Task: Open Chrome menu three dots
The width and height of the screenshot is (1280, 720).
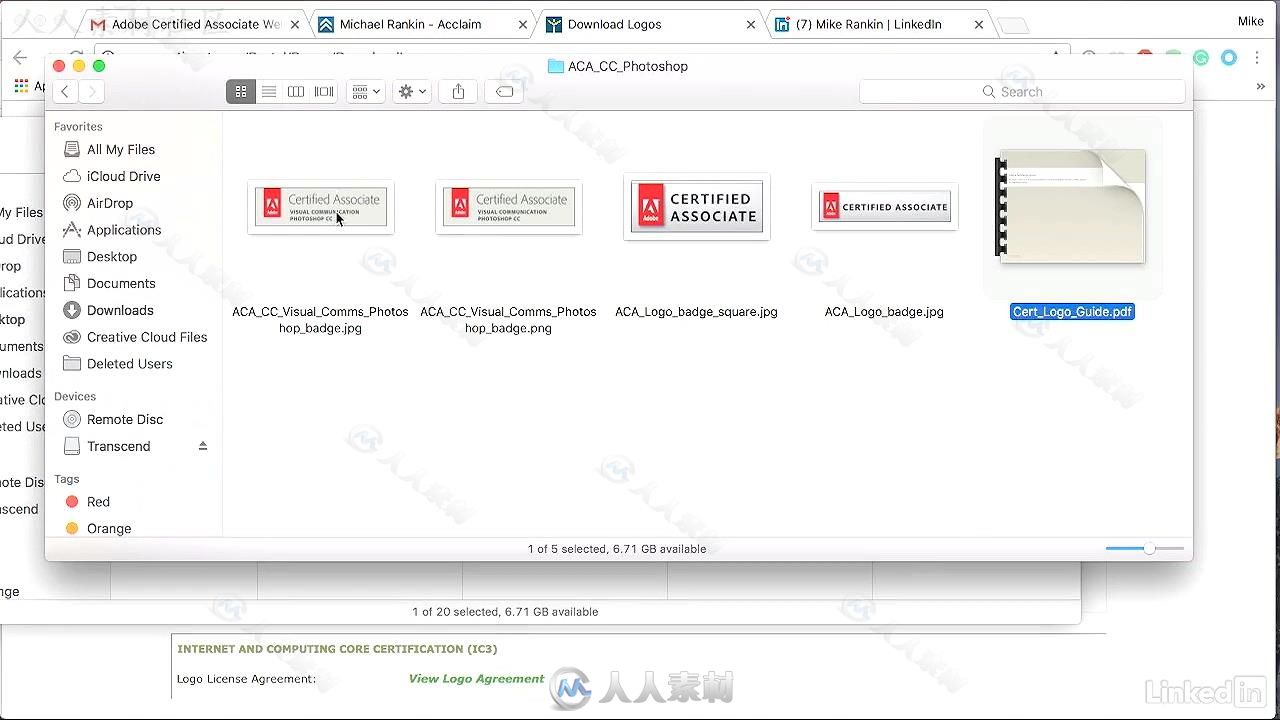Action: 1257,58
